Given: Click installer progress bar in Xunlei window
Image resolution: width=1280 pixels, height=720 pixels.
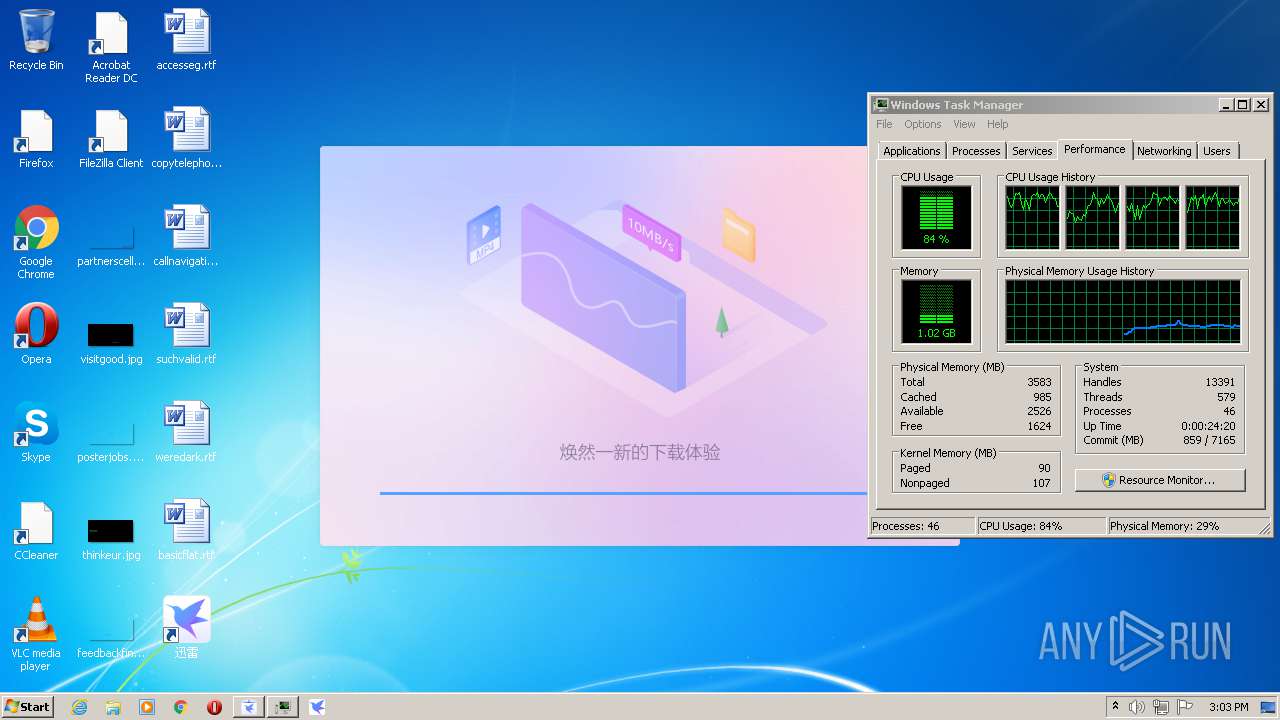Looking at the screenshot, I should click(623, 493).
